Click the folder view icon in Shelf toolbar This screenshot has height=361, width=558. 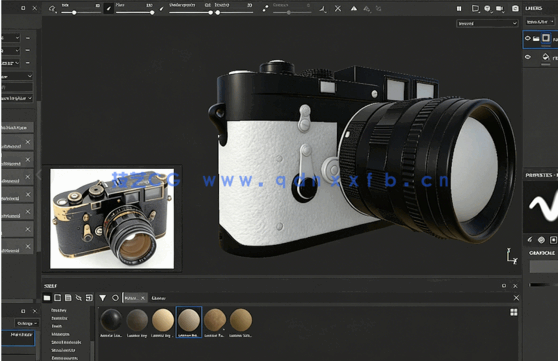pyautogui.click(x=47, y=298)
